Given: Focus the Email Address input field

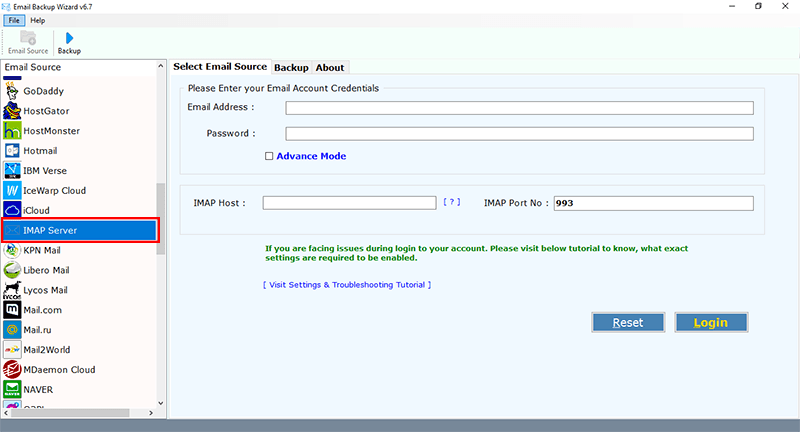Looking at the screenshot, I should pyautogui.click(x=519, y=108).
